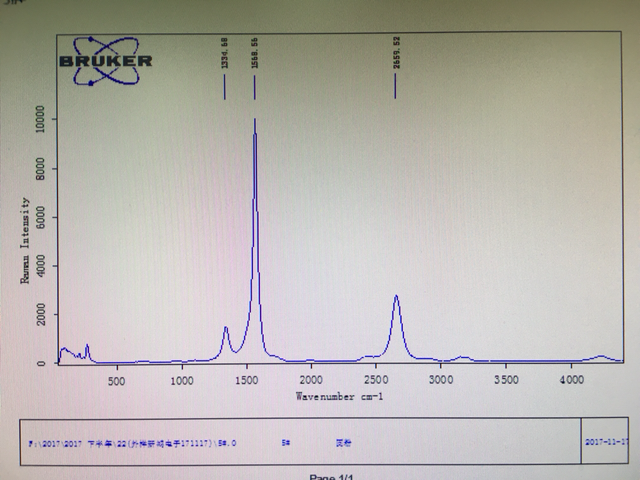Click the 500 tick on the wavenumber axis
The height and width of the screenshot is (480, 640).
[x=116, y=381]
